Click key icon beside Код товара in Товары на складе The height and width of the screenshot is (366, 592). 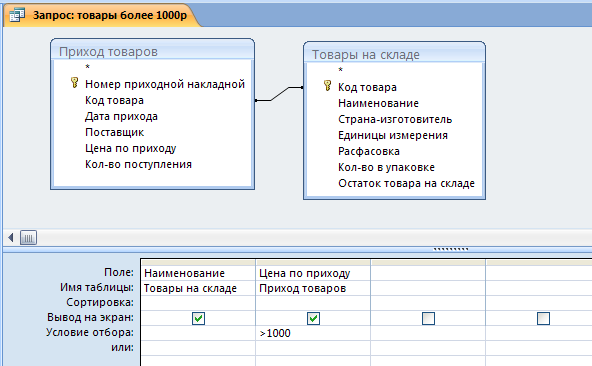[x=328, y=86]
